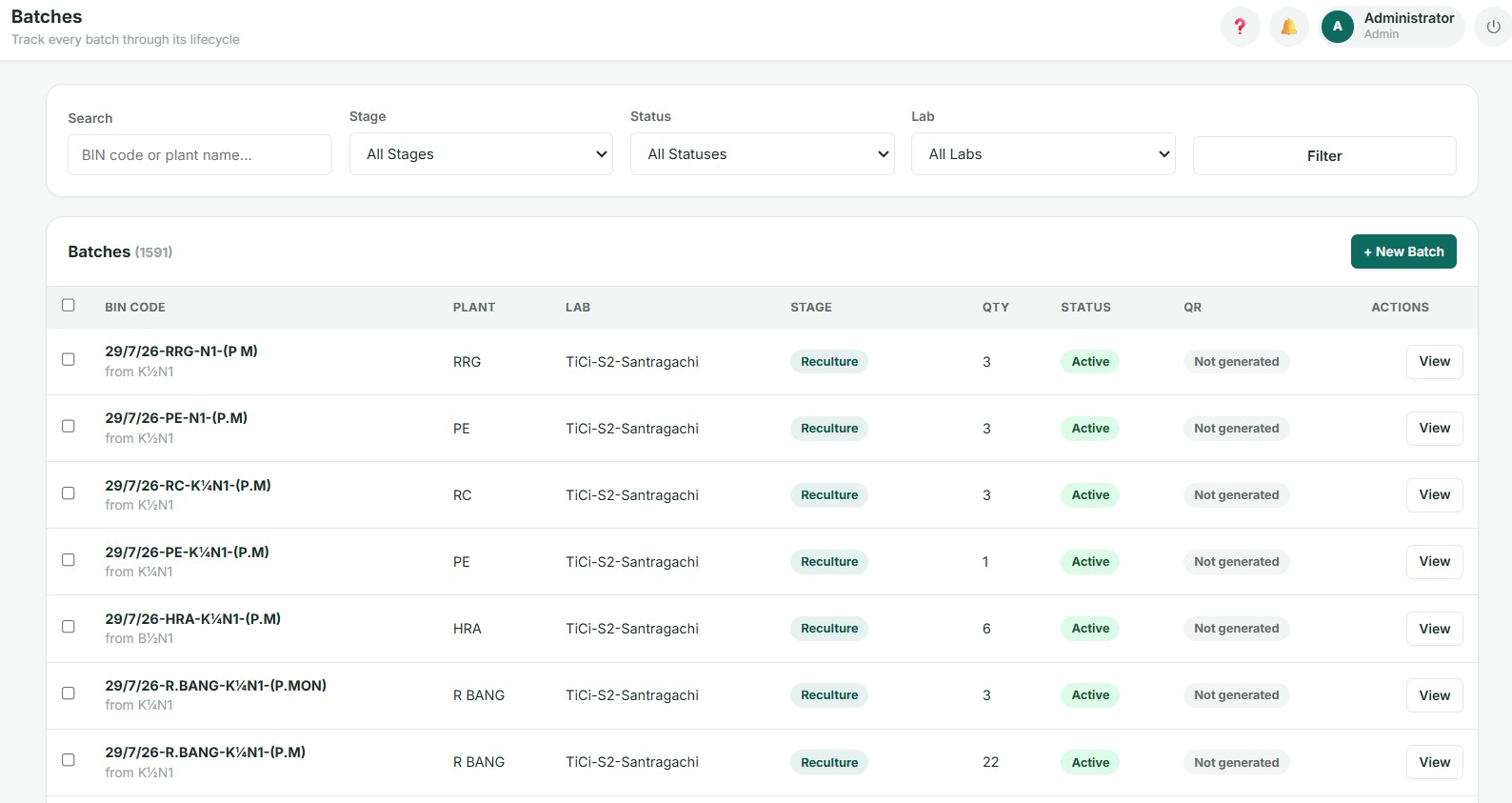Click the TiCi-S2-Santragachi lab in RRG row
Viewport: 1512px width, 803px height.
point(632,362)
